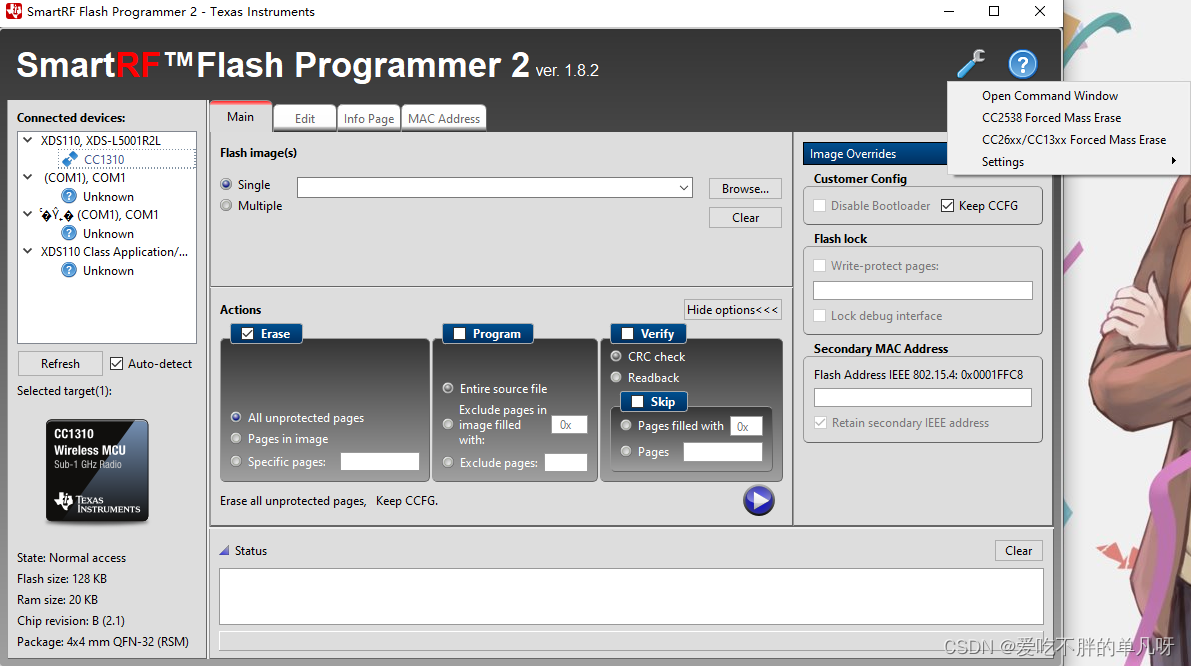
Task: Clear the Status log
Action: point(1019,551)
